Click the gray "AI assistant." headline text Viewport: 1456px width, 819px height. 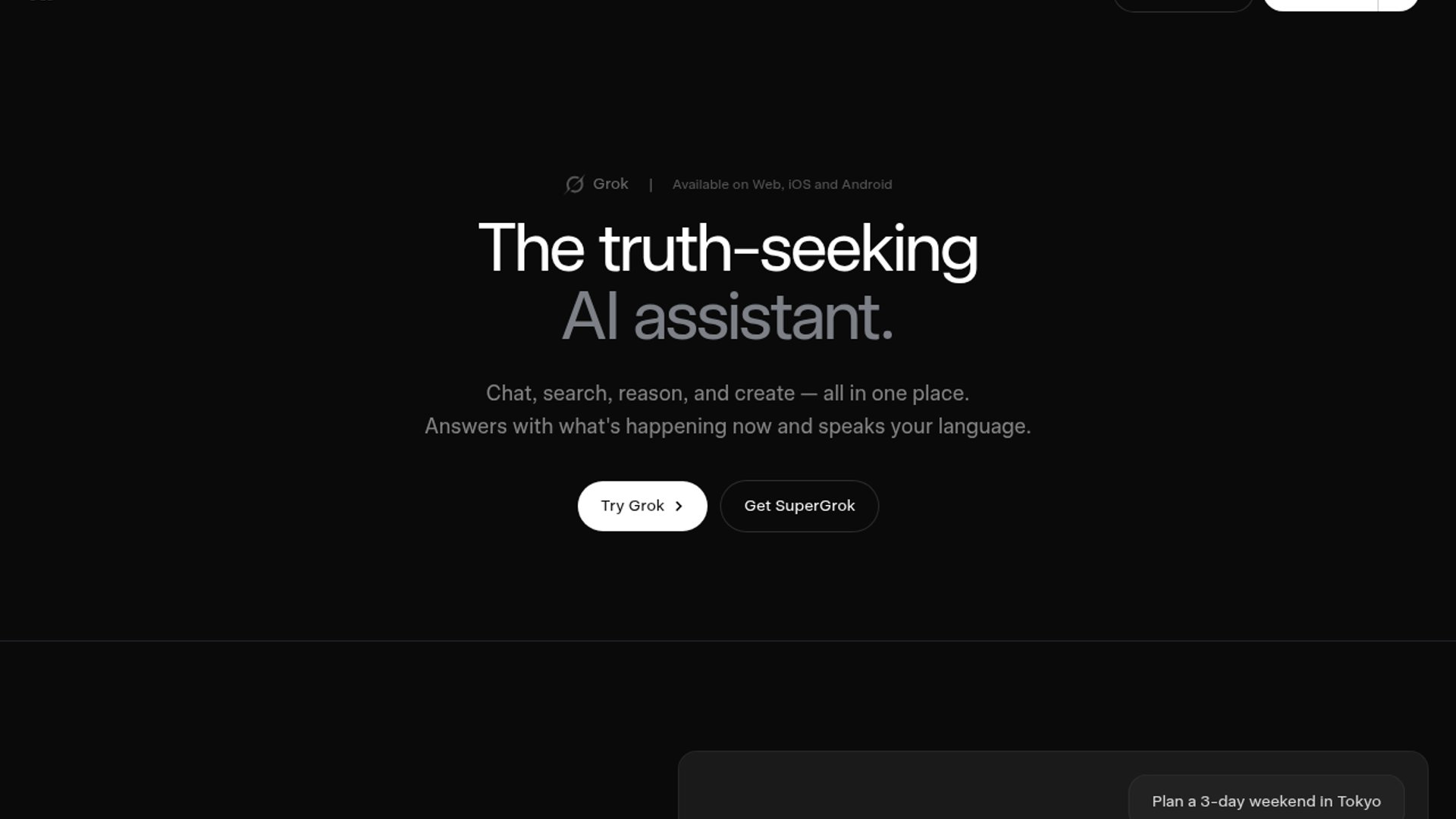coord(728,316)
